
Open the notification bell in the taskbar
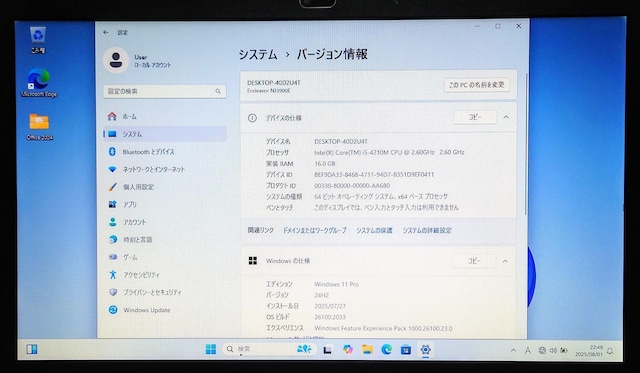click(610, 351)
